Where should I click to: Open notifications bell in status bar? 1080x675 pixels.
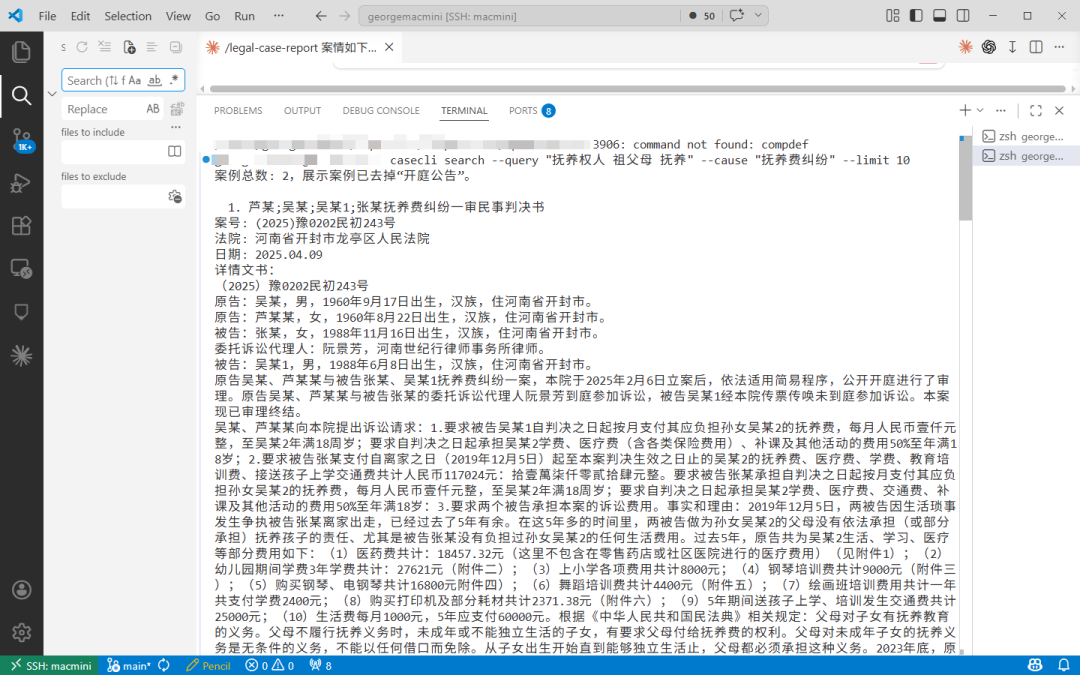coord(1064,665)
